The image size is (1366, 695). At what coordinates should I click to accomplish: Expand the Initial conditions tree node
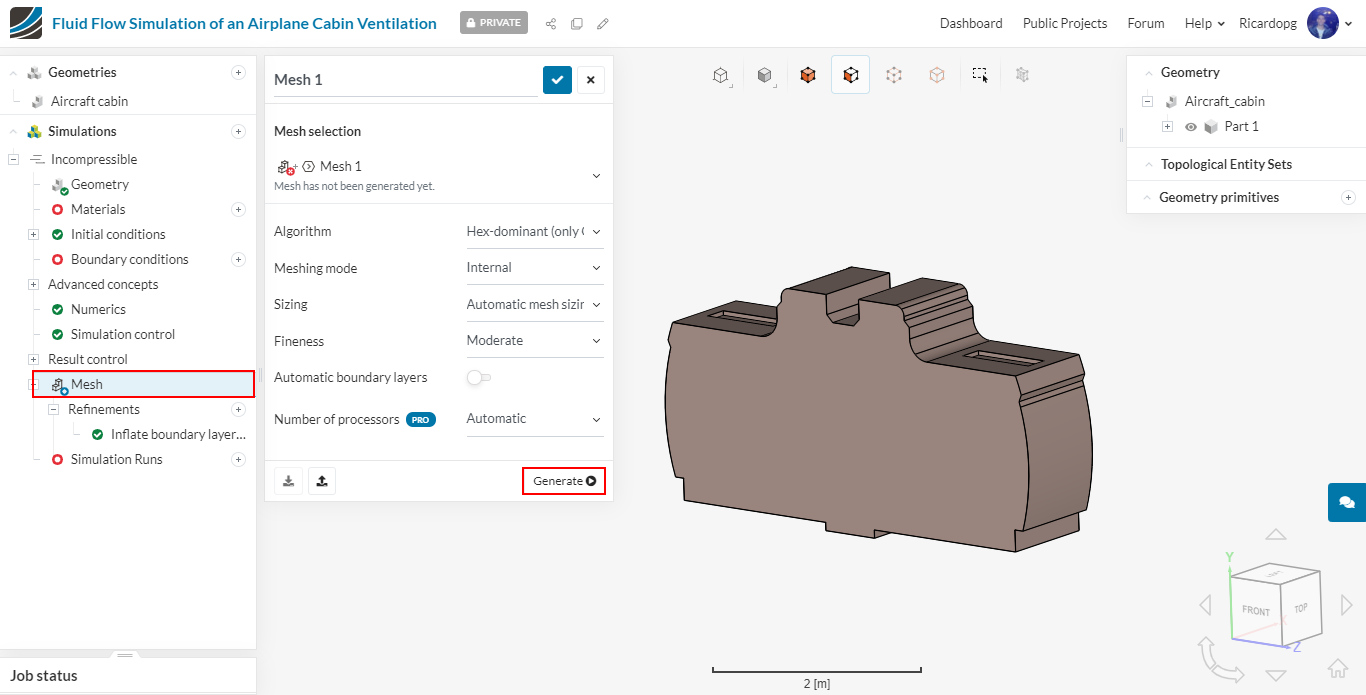pyautogui.click(x=33, y=234)
